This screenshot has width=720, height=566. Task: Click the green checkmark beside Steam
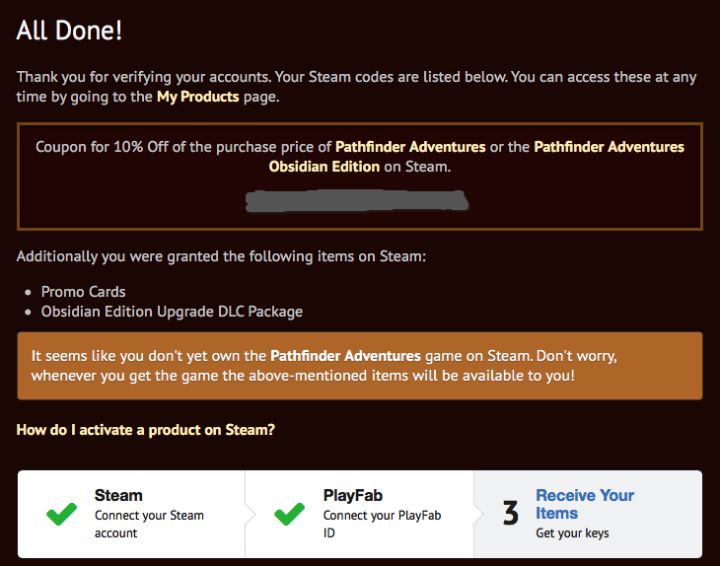tap(61, 514)
